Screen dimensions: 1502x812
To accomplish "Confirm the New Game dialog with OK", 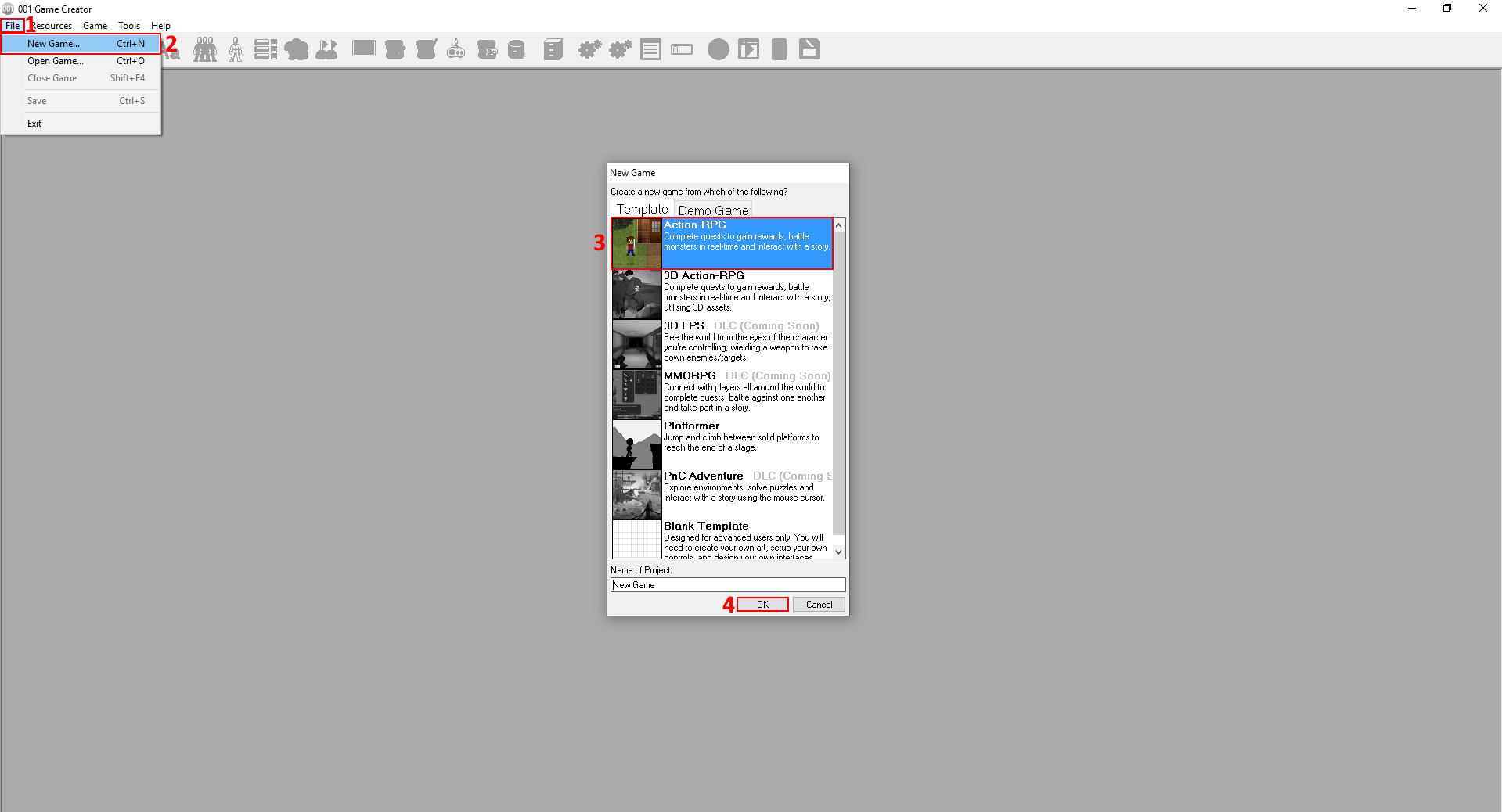I will click(762, 605).
